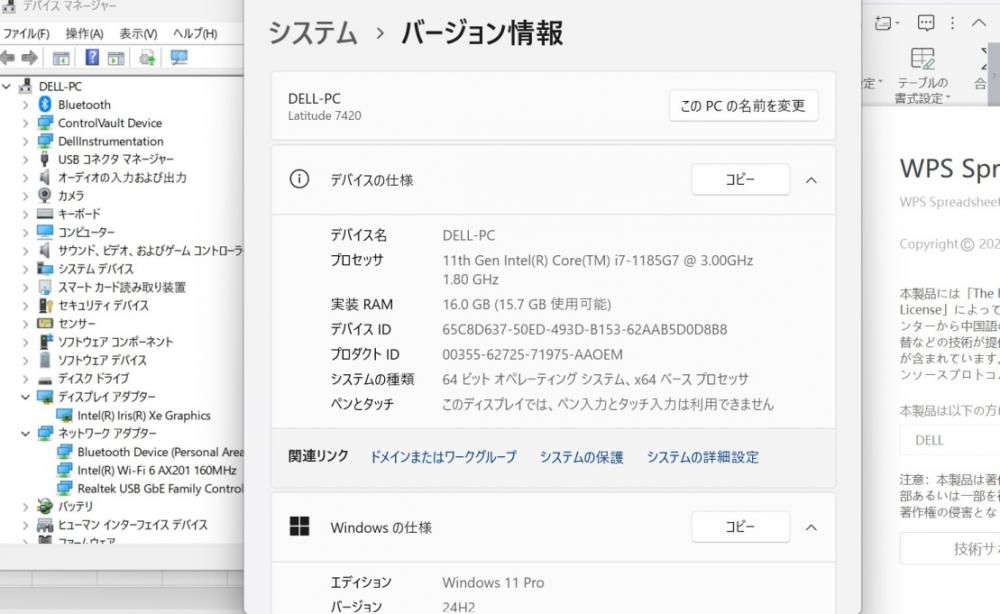Click the disk drive icon beside ディスク ドライブ
Viewport: 1000px width, 614px height.
[45, 379]
